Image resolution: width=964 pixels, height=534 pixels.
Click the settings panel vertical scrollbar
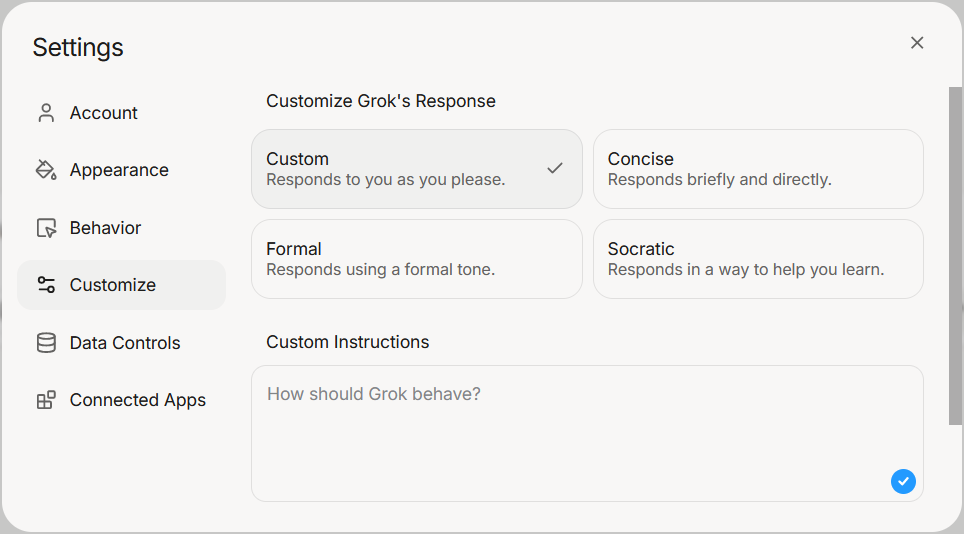955,255
